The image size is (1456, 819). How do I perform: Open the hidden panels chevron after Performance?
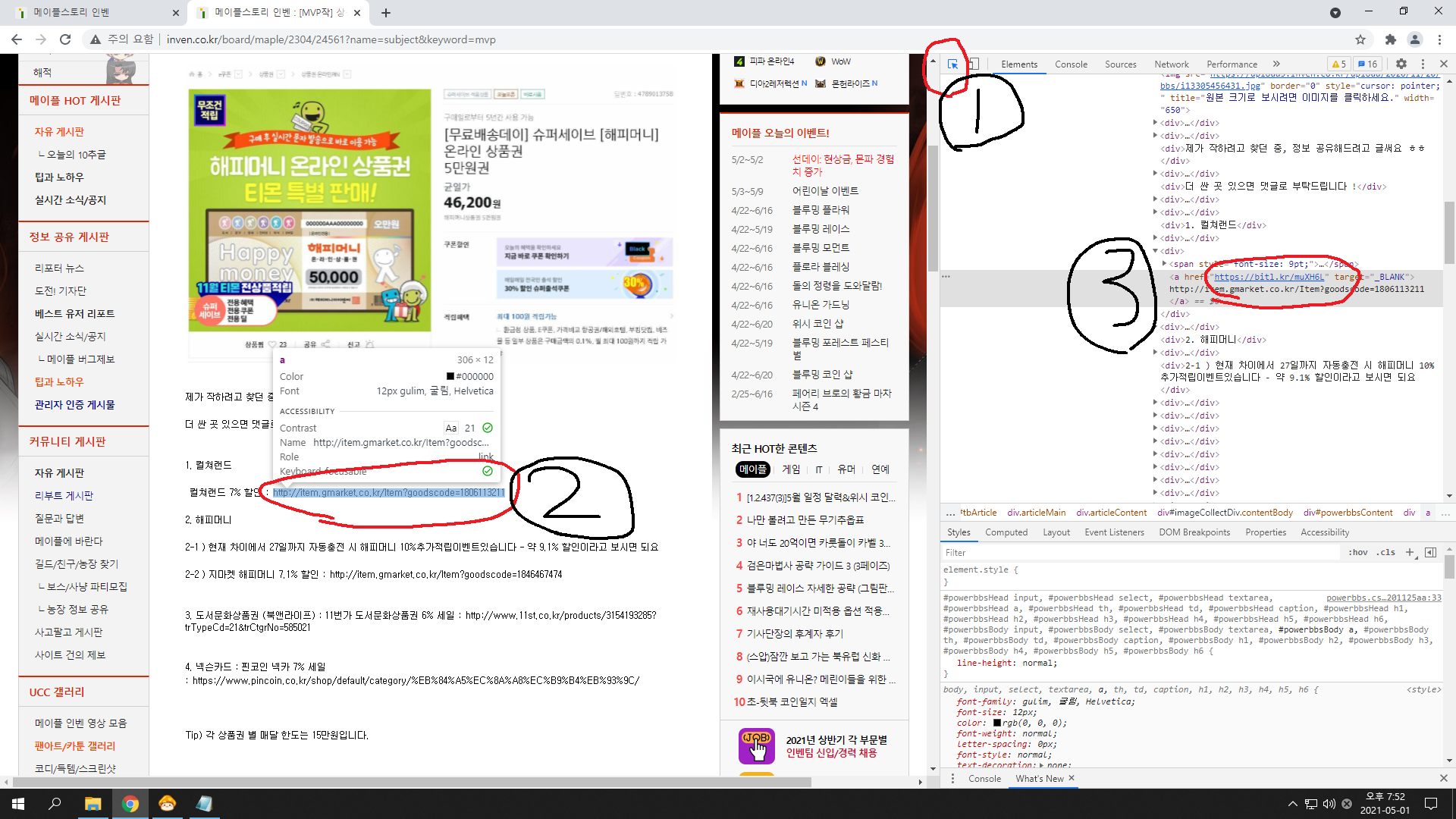[x=1277, y=64]
